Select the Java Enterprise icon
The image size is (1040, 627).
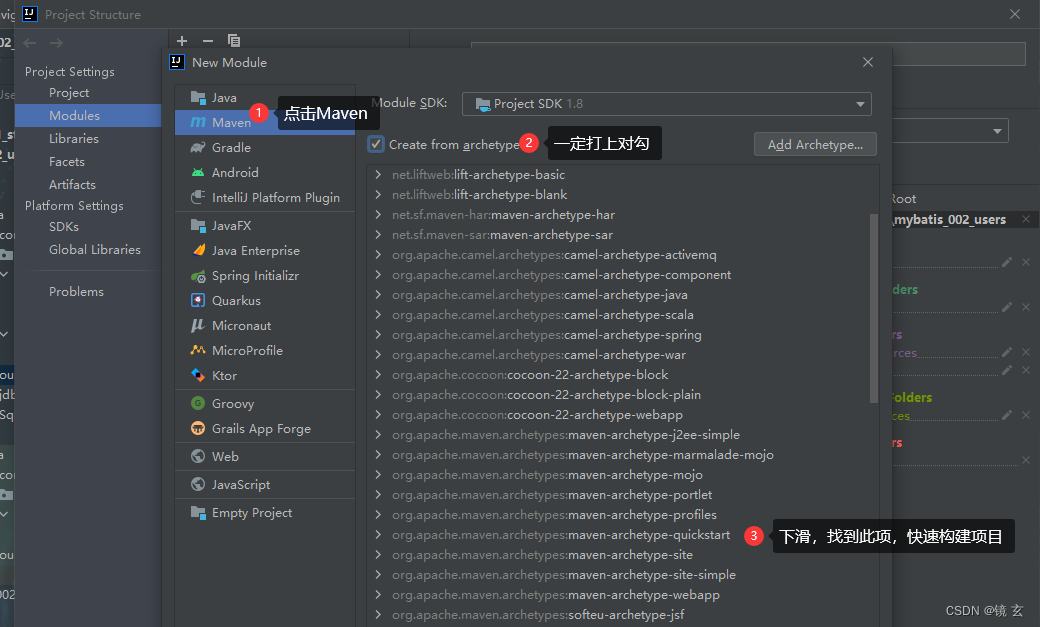point(198,250)
